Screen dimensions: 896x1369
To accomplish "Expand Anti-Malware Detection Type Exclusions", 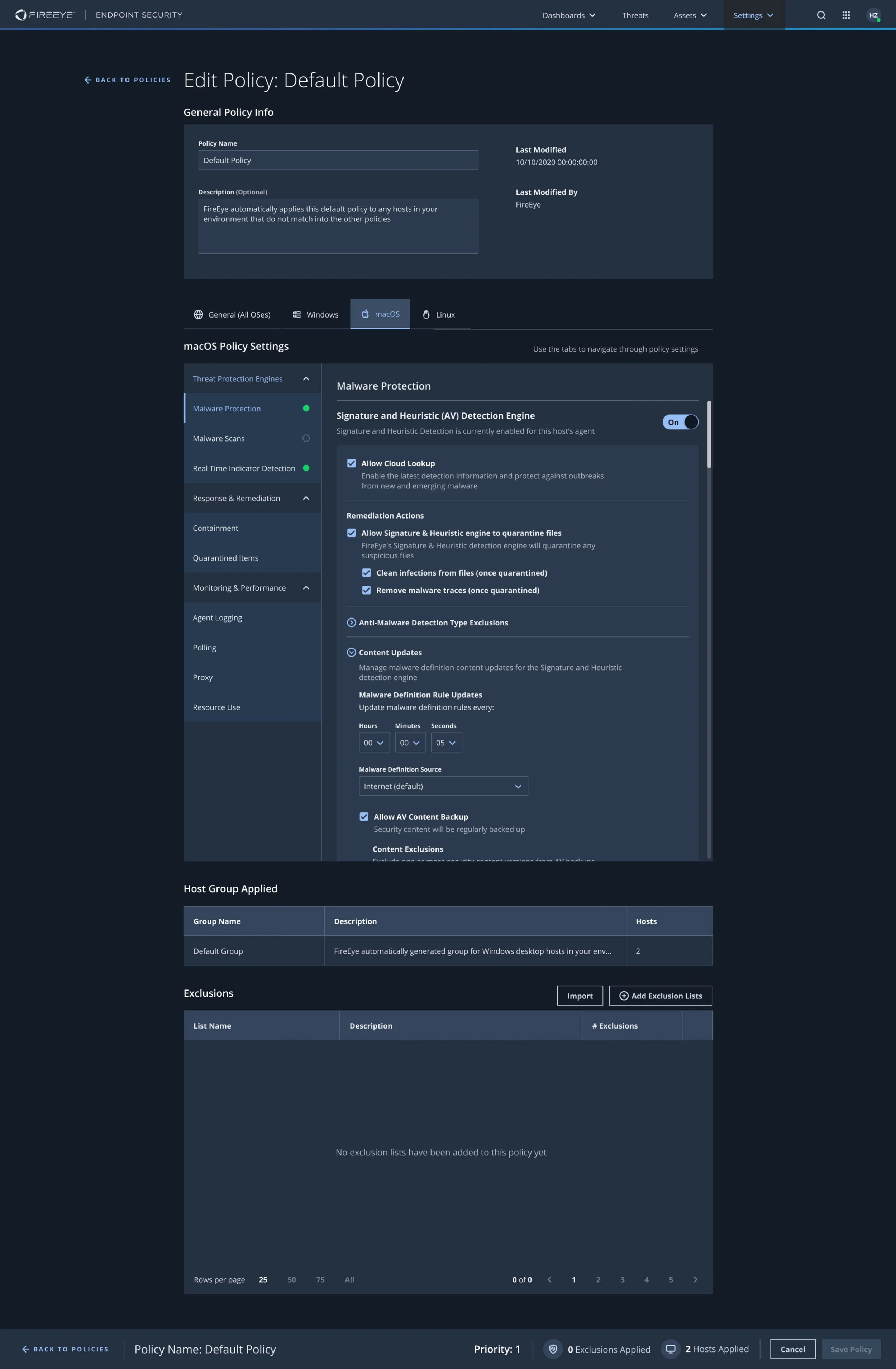I will 351,623.
